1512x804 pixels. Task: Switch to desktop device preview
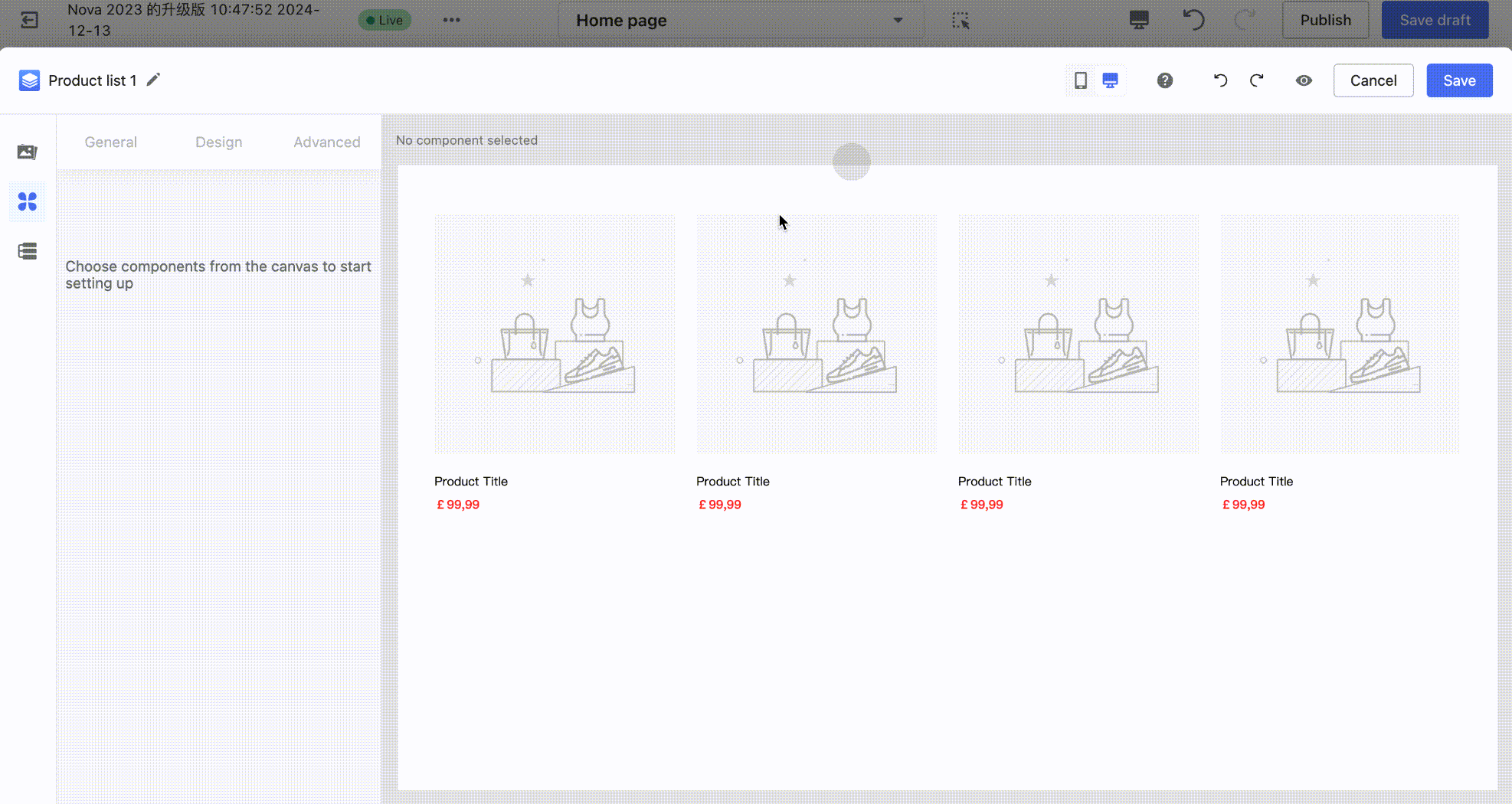coord(1110,80)
